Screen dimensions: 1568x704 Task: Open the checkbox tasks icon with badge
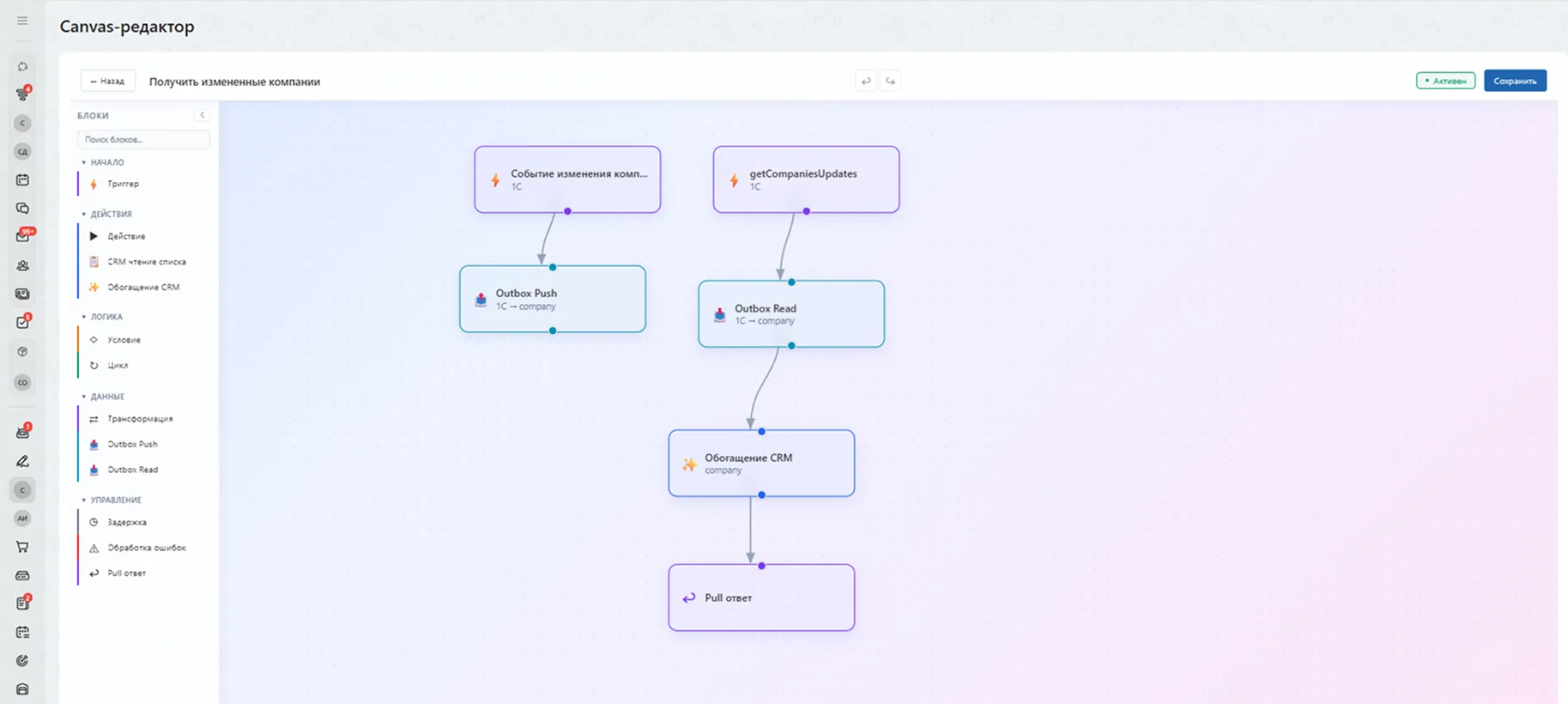23,322
